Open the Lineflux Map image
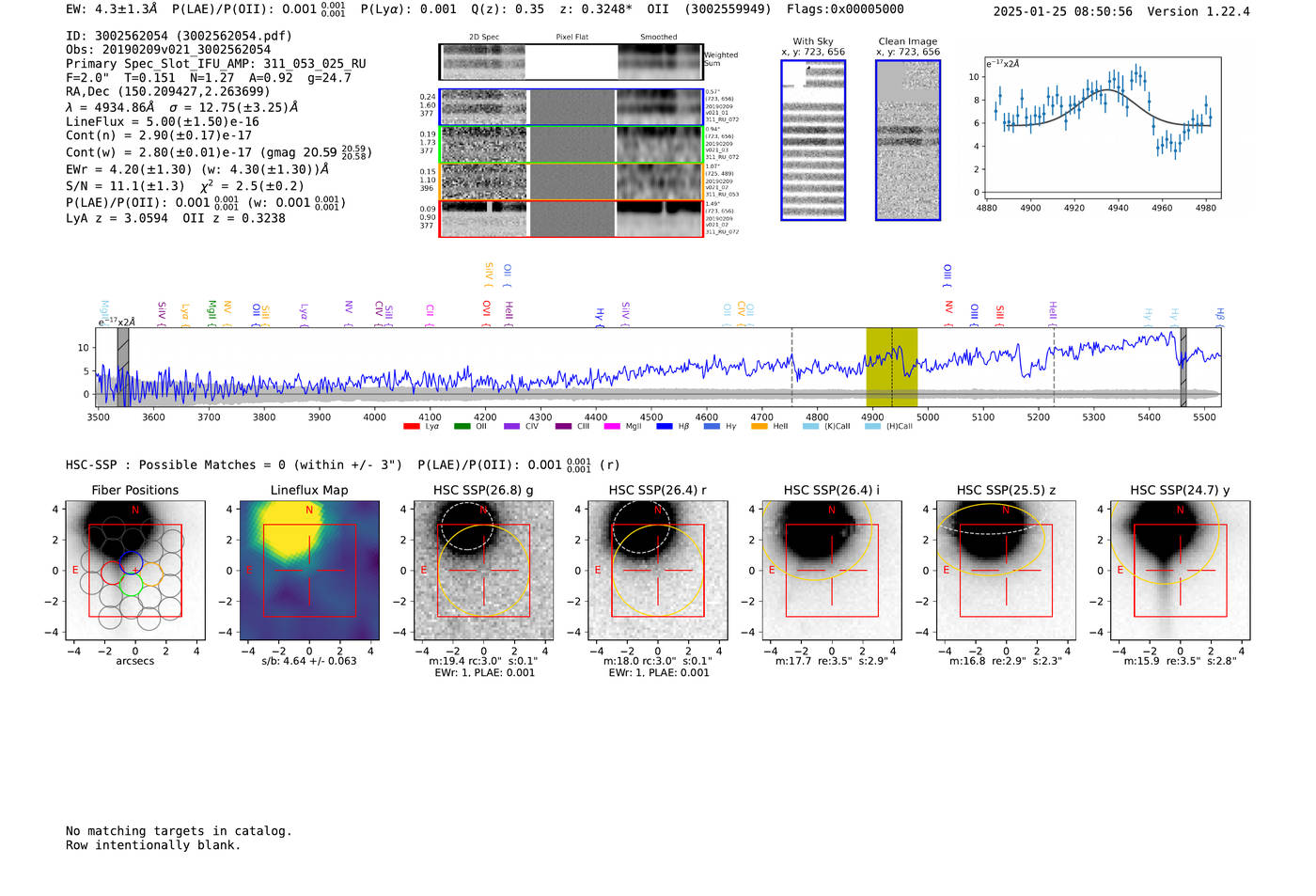This screenshot has width=1316, height=896. 309,571
